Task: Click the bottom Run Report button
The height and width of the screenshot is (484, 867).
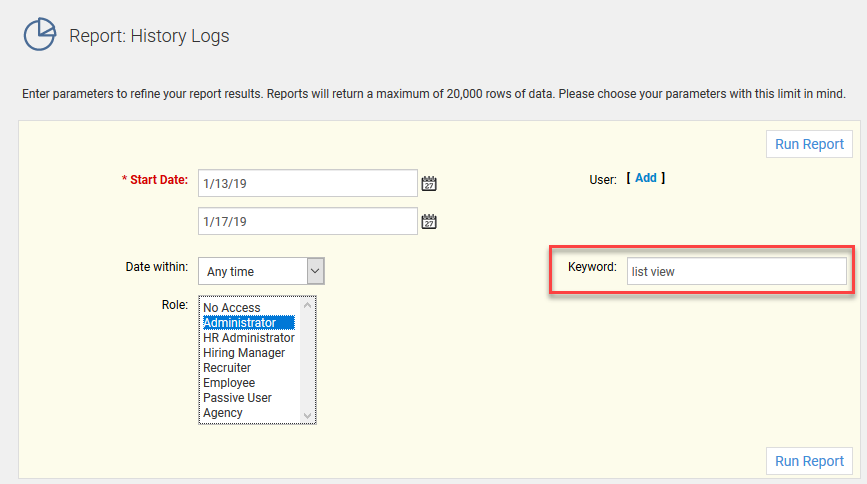Action: [809, 461]
